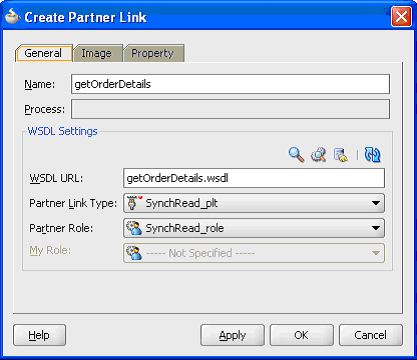This screenshot has width=417, height=360.
Task: Click the Partner Role person icon
Action: 134,228
